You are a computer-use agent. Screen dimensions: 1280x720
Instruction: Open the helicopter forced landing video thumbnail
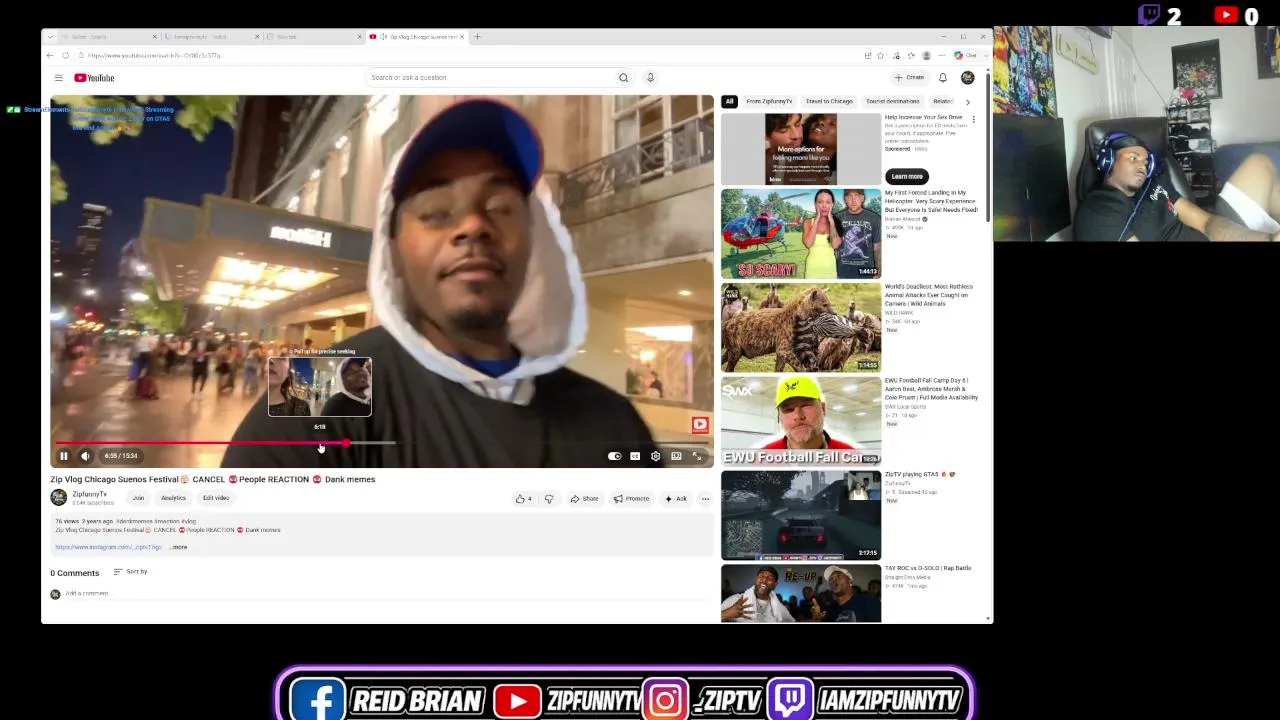(x=801, y=234)
